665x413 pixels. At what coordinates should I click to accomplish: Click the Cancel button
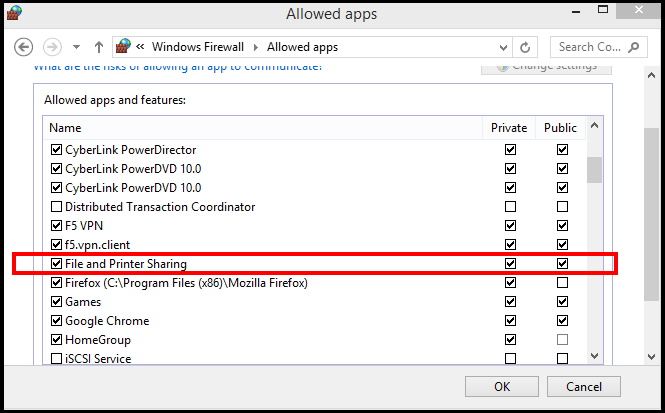click(x=584, y=386)
